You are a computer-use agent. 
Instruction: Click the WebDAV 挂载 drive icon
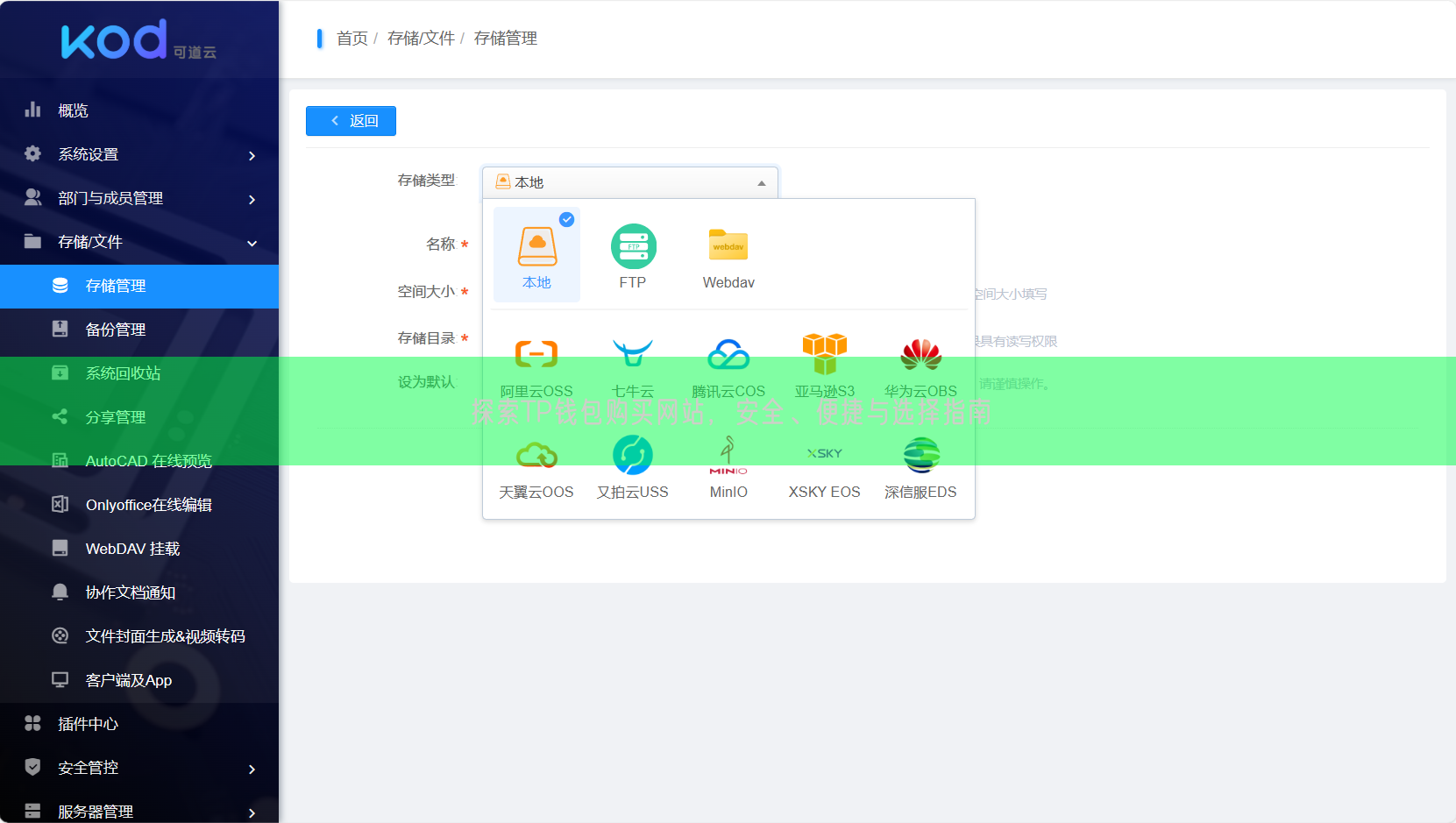point(60,548)
